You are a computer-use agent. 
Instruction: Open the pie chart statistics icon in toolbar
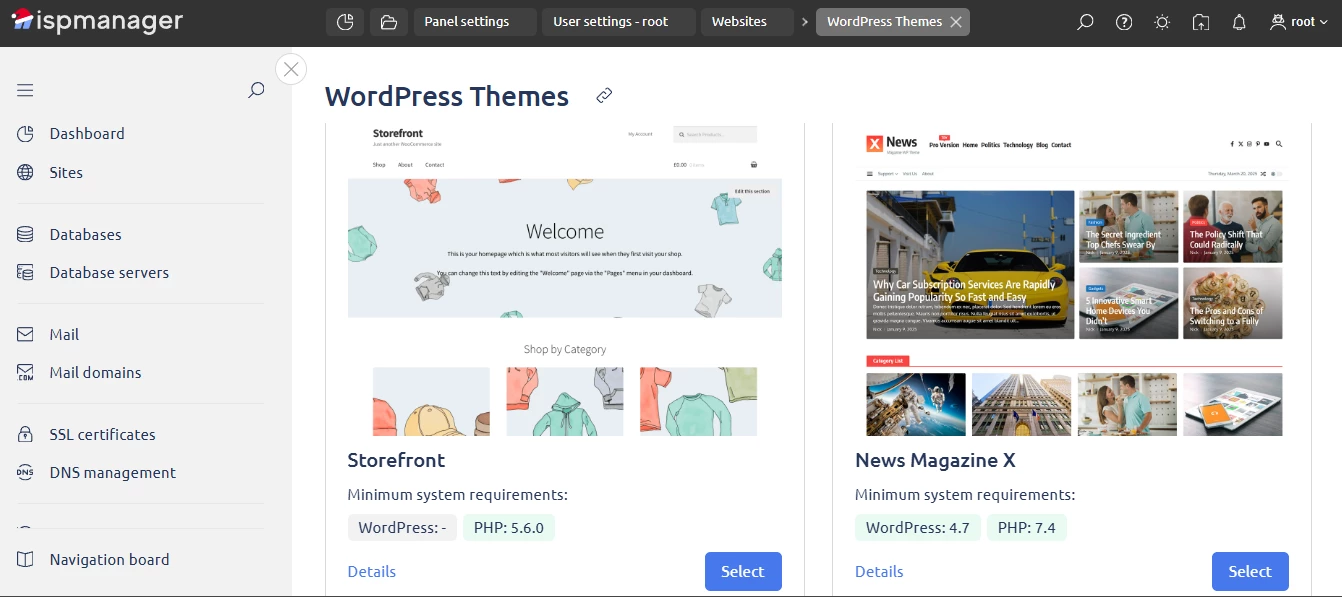click(345, 21)
